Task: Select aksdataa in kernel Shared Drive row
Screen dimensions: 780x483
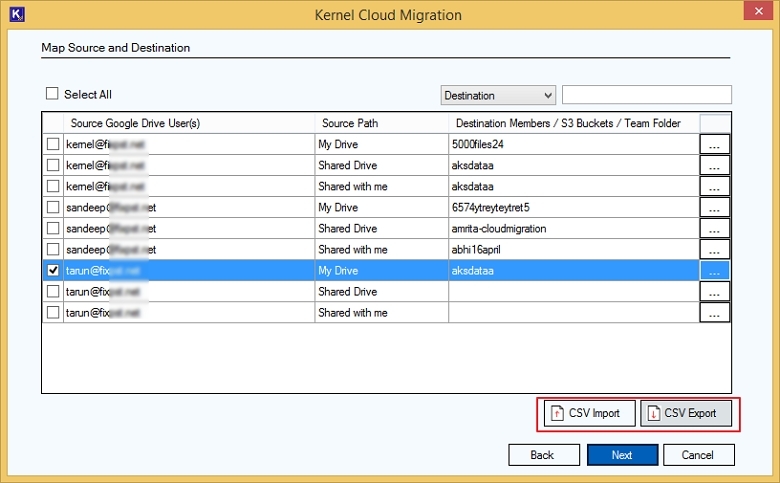Action: (574, 165)
